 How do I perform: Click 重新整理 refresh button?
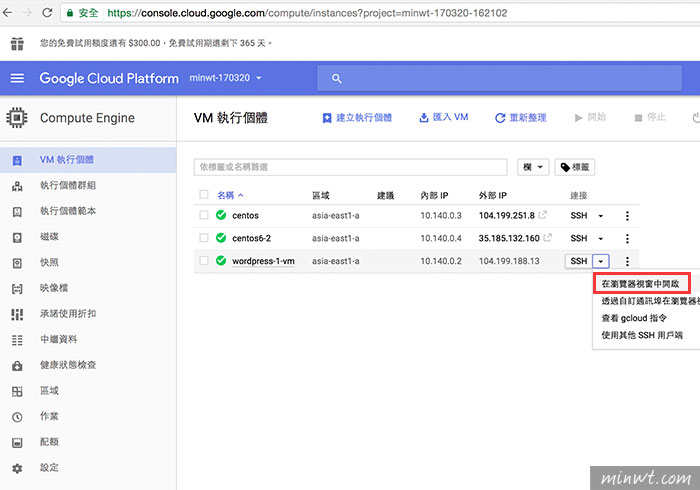tap(521, 118)
